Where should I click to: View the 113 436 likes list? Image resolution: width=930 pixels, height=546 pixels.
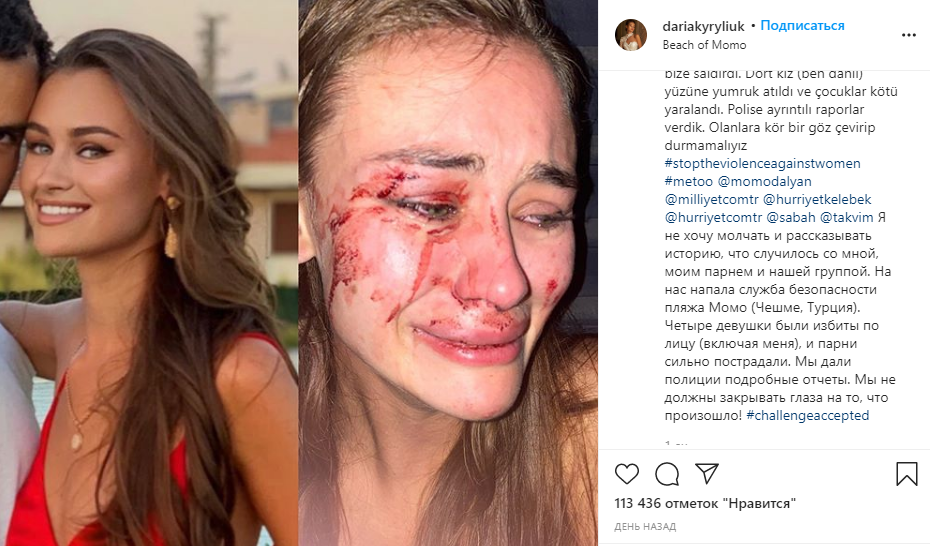pos(705,503)
